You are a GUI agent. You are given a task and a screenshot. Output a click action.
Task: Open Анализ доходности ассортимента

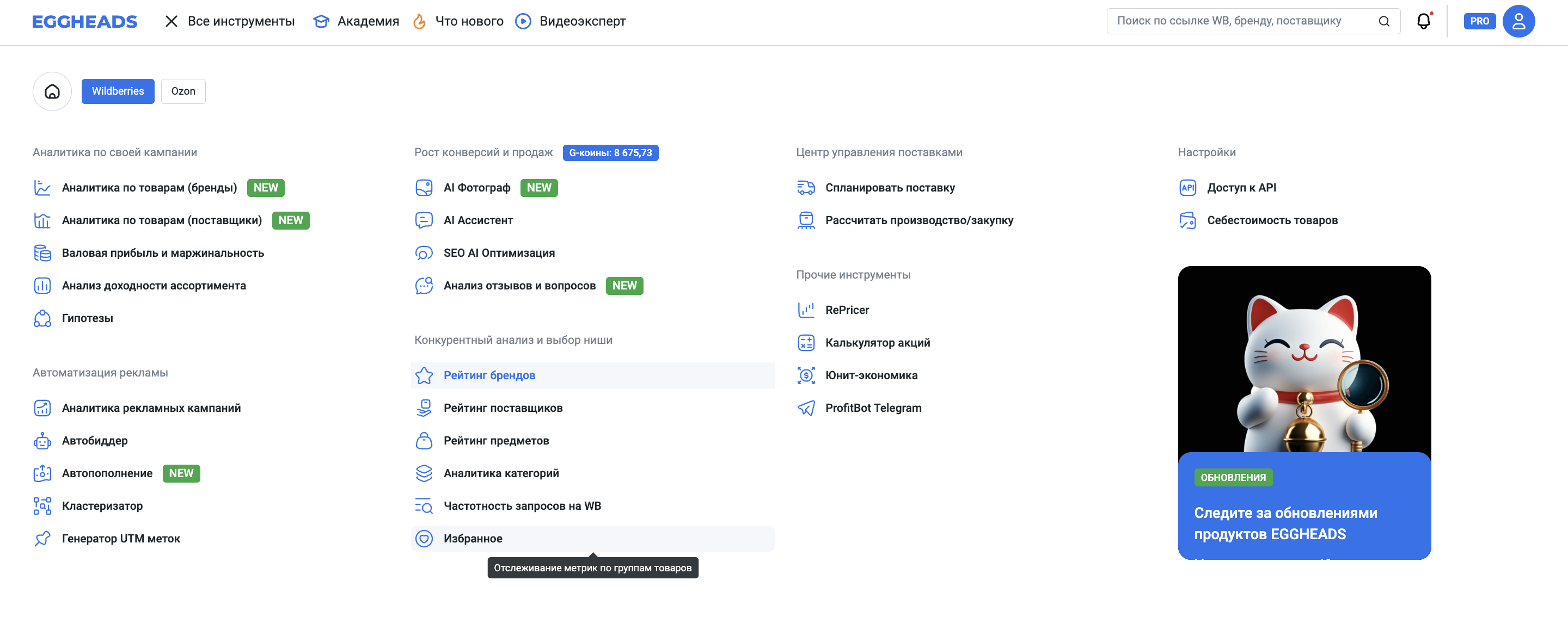(154, 286)
